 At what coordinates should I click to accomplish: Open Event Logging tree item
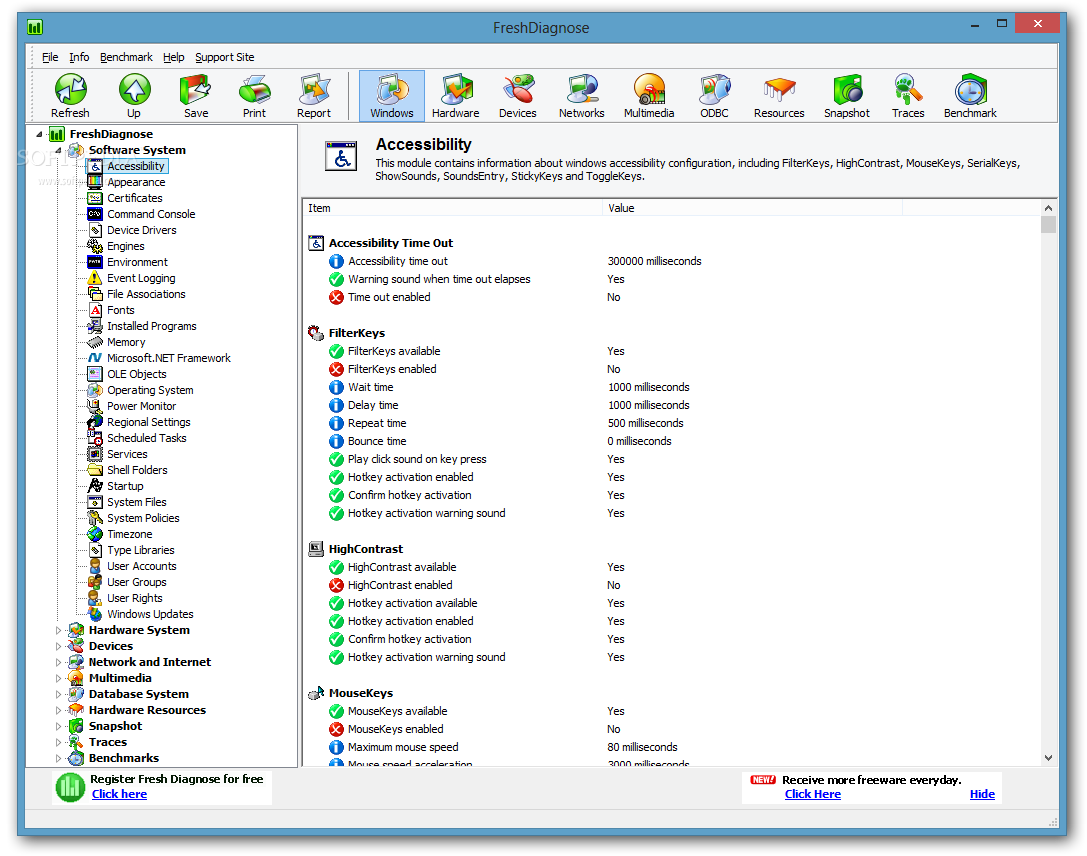point(141,278)
